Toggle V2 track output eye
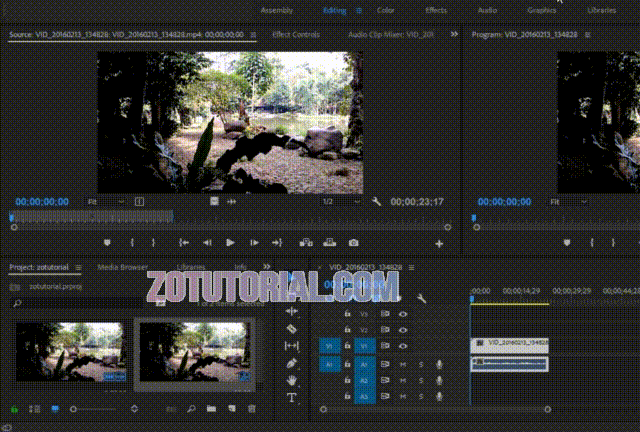Screen dimensions: 640x432 (403, 330)
